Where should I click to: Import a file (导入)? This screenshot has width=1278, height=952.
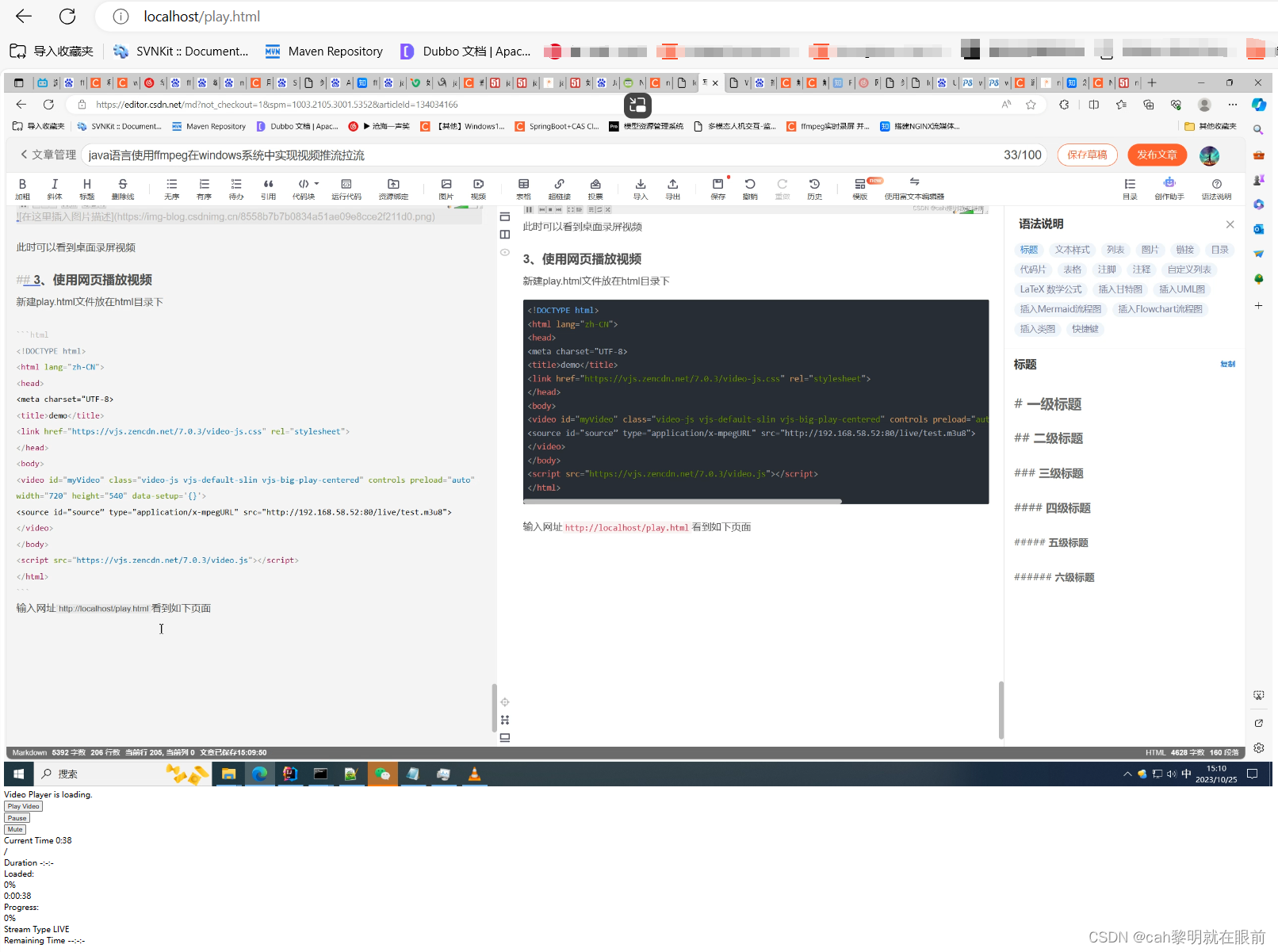(x=641, y=189)
